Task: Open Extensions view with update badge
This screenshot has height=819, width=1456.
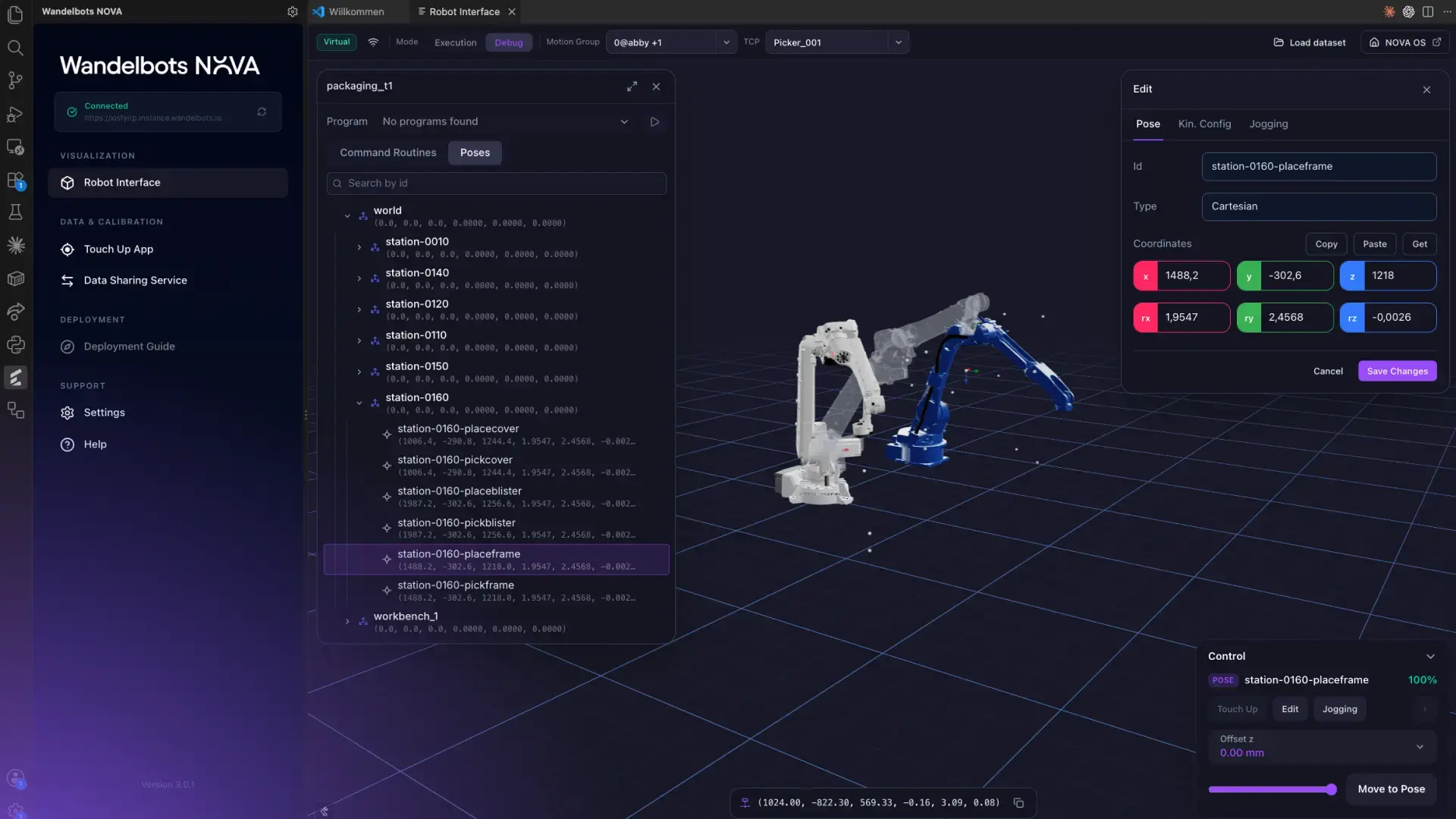Action: (15, 180)
